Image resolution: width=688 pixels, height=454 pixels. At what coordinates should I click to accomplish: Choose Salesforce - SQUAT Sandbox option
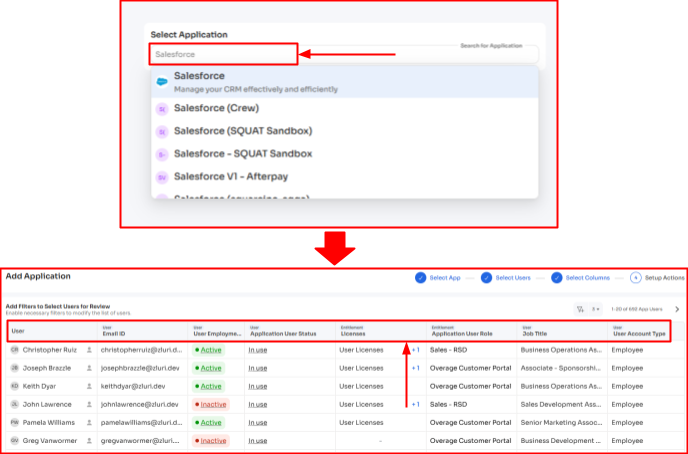click(344, 154)
